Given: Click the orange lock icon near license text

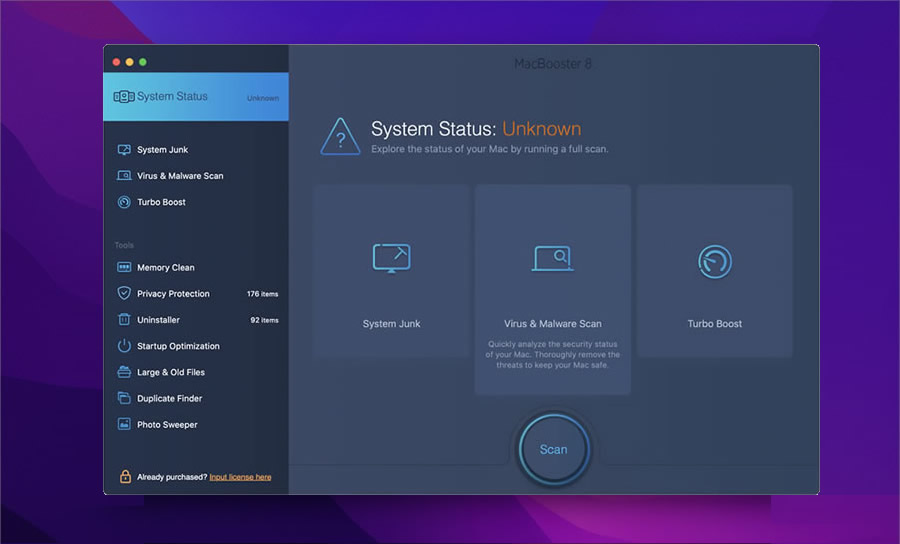Looking at the screenshot, I should coord(125,476).
